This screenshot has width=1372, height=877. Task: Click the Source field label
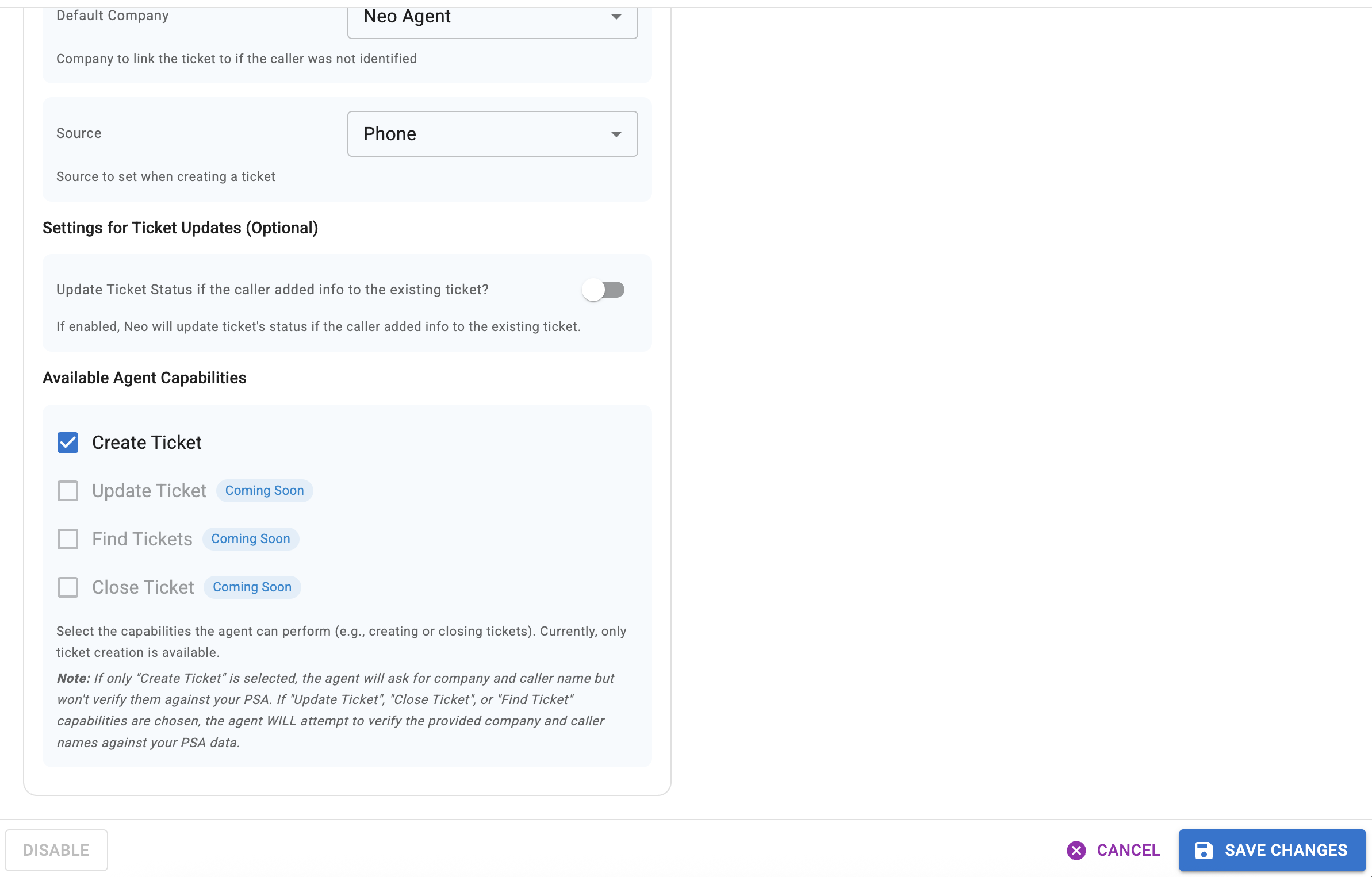(x=79, y=133)
